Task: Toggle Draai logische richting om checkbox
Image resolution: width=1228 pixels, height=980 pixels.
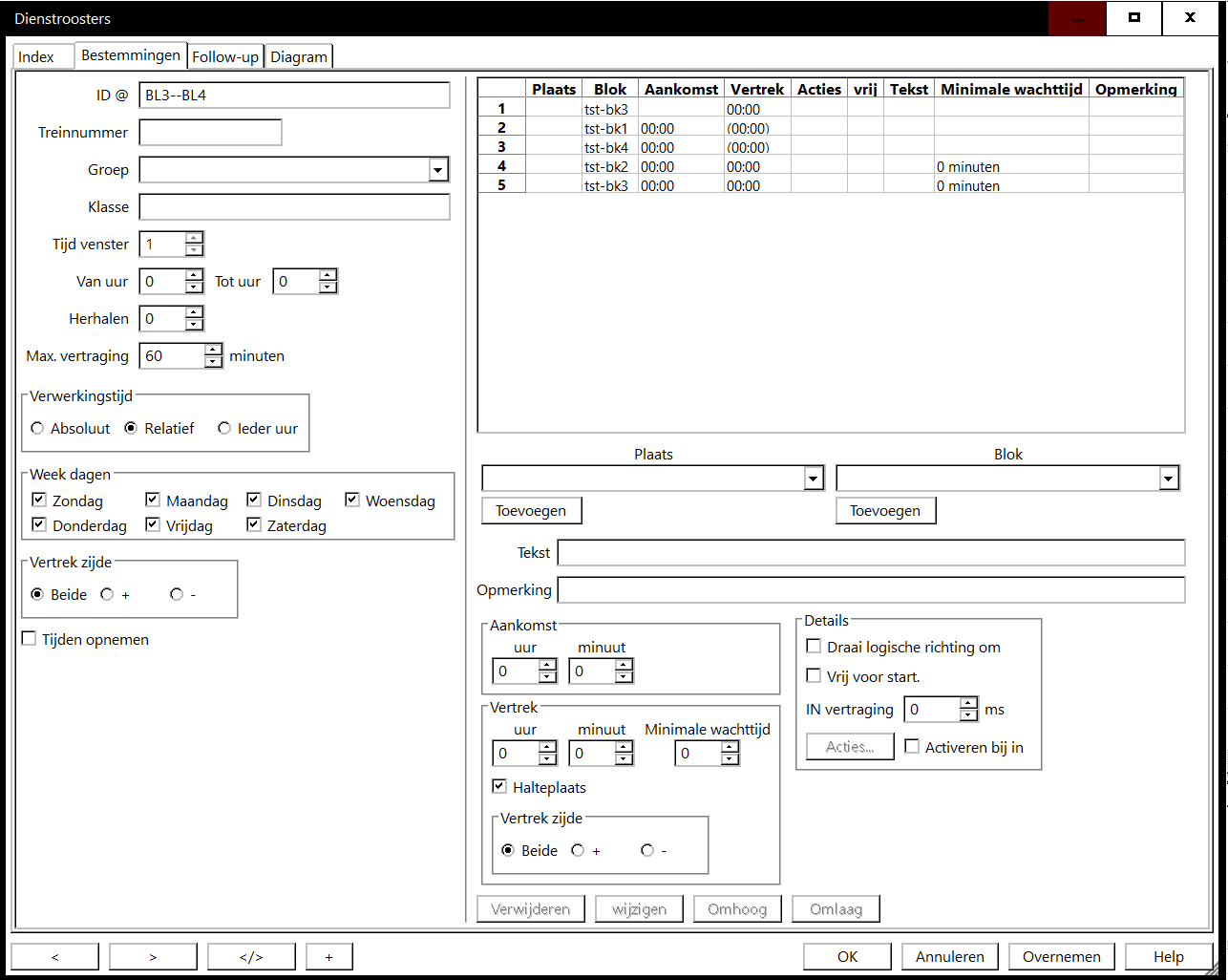Action: click(x=814, y=647)
